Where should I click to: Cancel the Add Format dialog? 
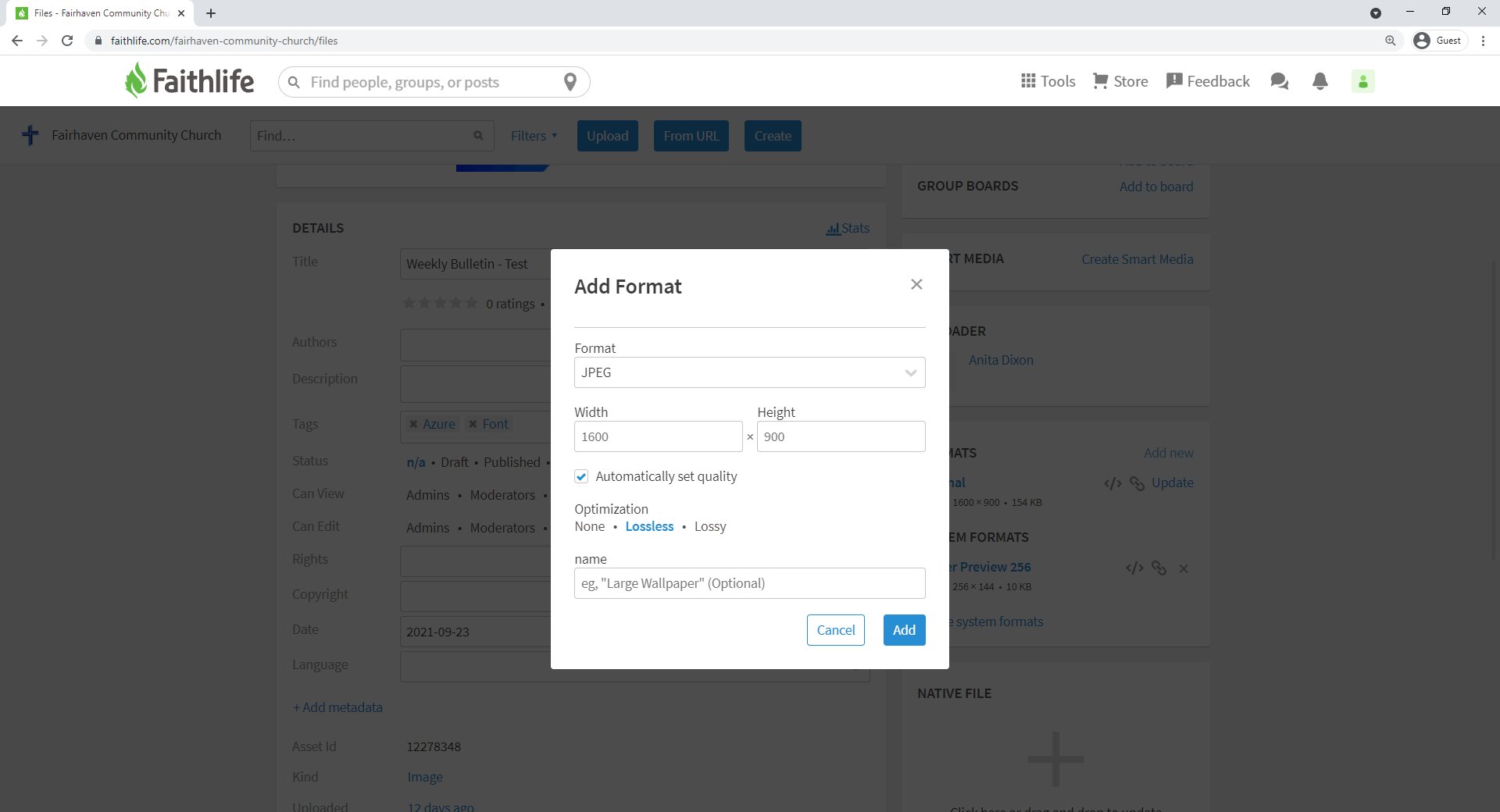tap(835, 630)
